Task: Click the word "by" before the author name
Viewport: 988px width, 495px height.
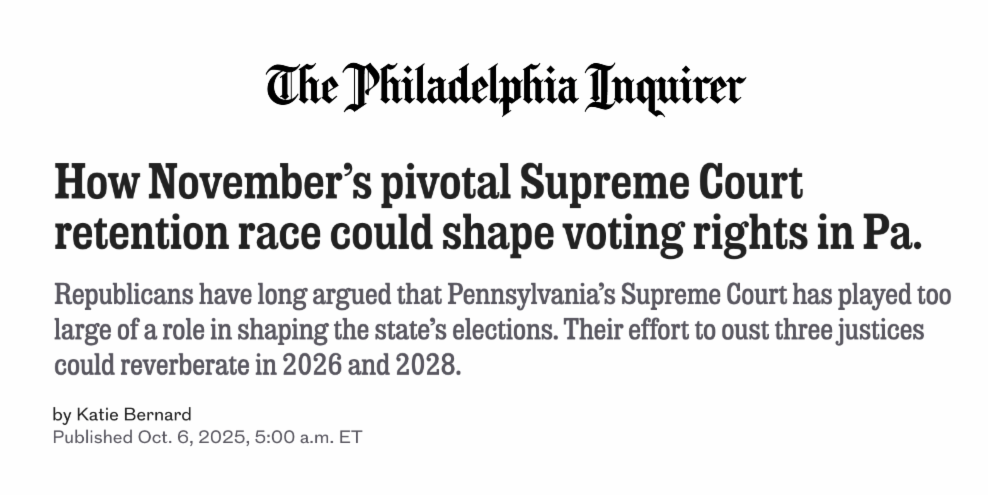Action: [x=62, y=415]
